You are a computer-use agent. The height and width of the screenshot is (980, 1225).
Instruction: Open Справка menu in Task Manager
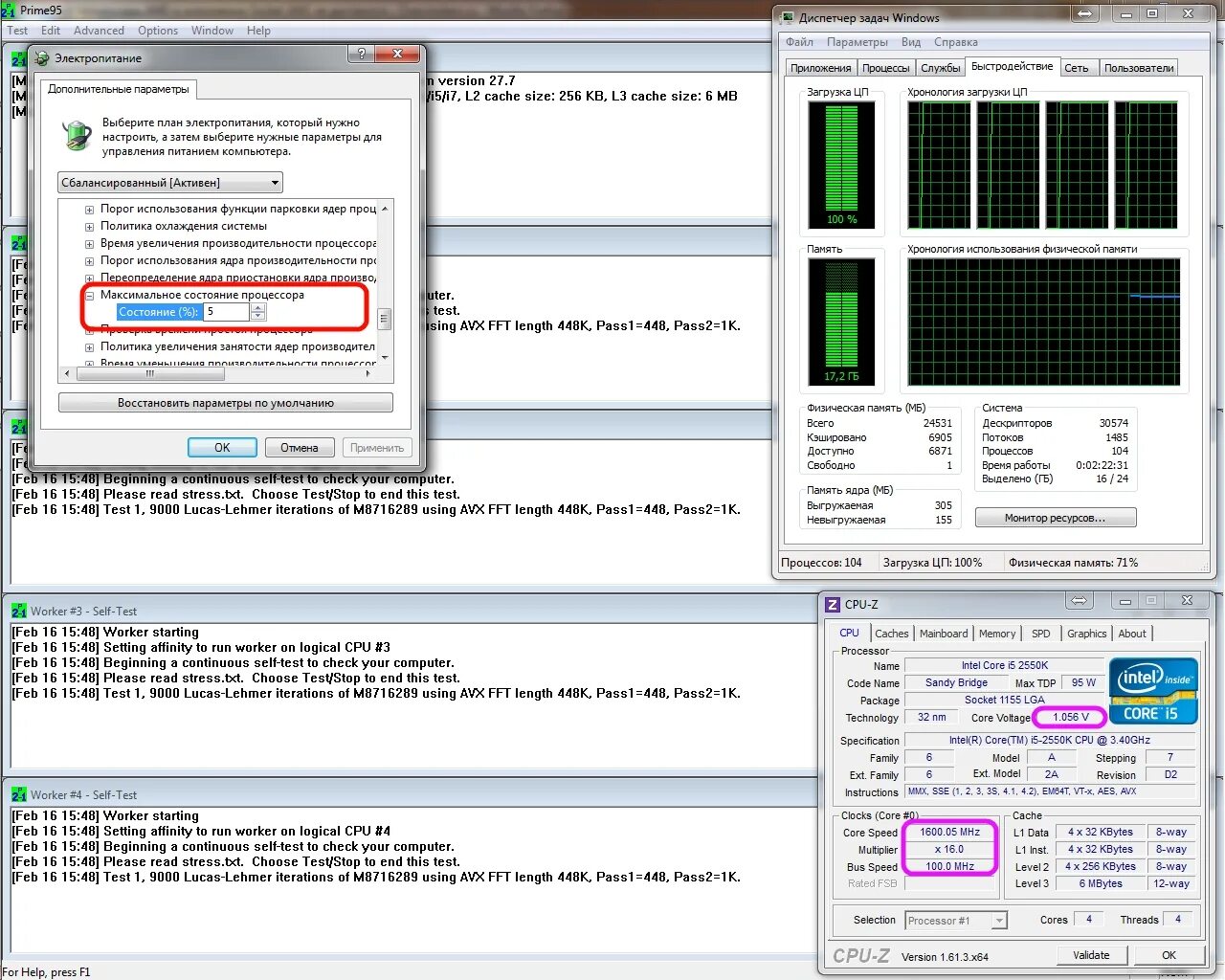coord(956,42)
